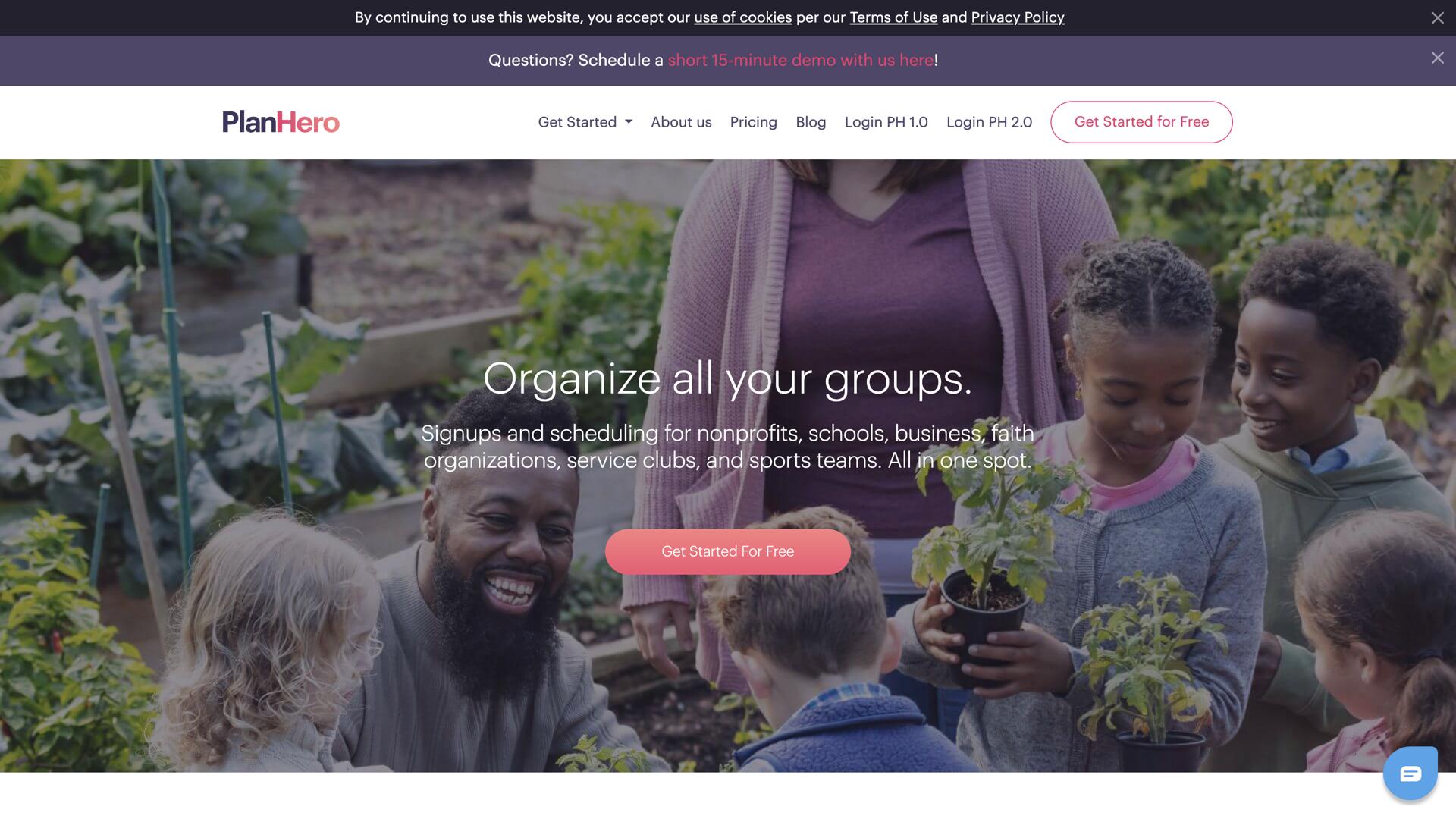
Task: Open the Terms of Use link
Action: tap(893, 17)
